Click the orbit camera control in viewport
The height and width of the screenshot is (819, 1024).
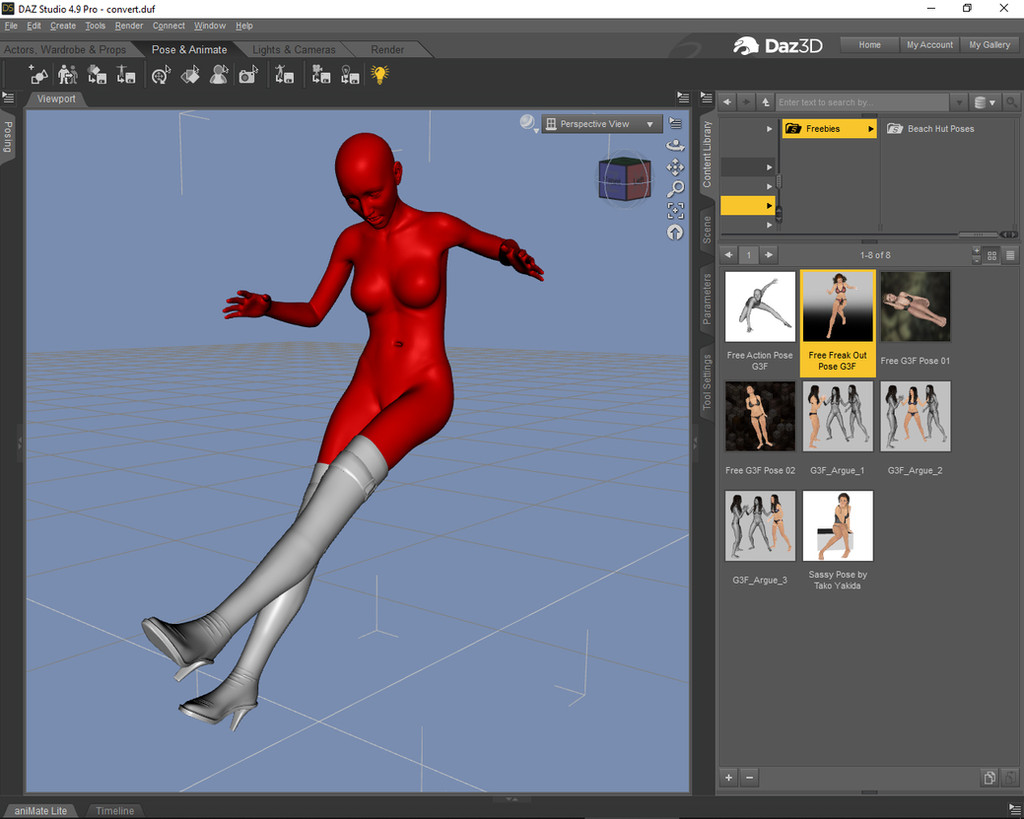pos(675,145)
